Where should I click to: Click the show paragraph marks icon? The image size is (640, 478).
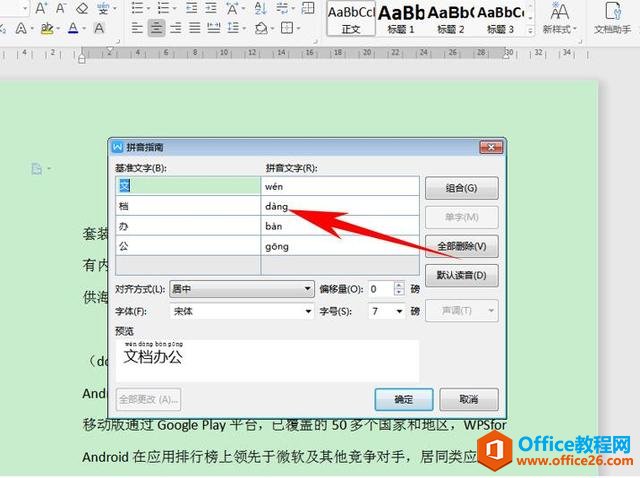click(x=282, y=8)
